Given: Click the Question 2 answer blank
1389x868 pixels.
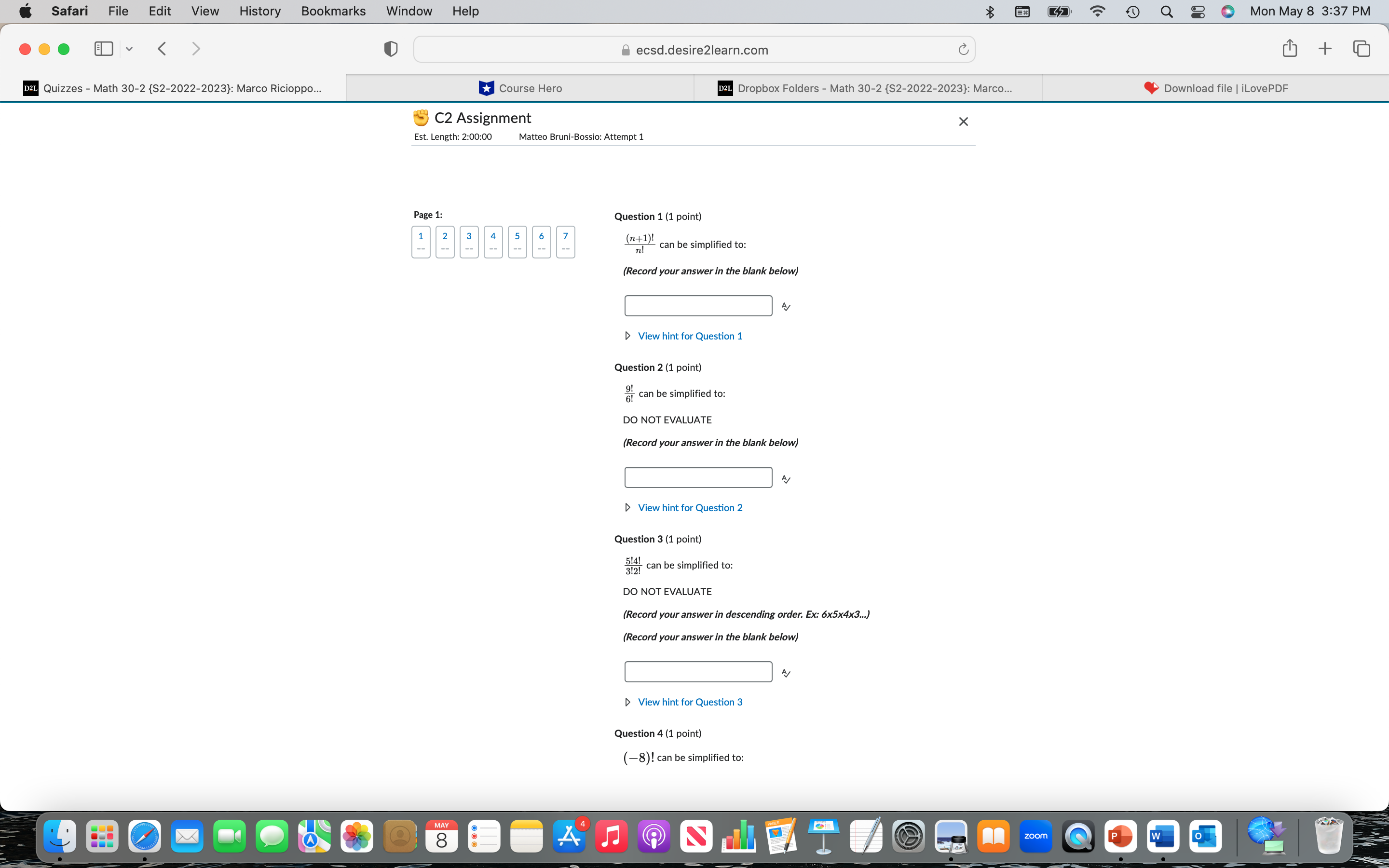Looking at the screenshot, I should click(698, 477).
